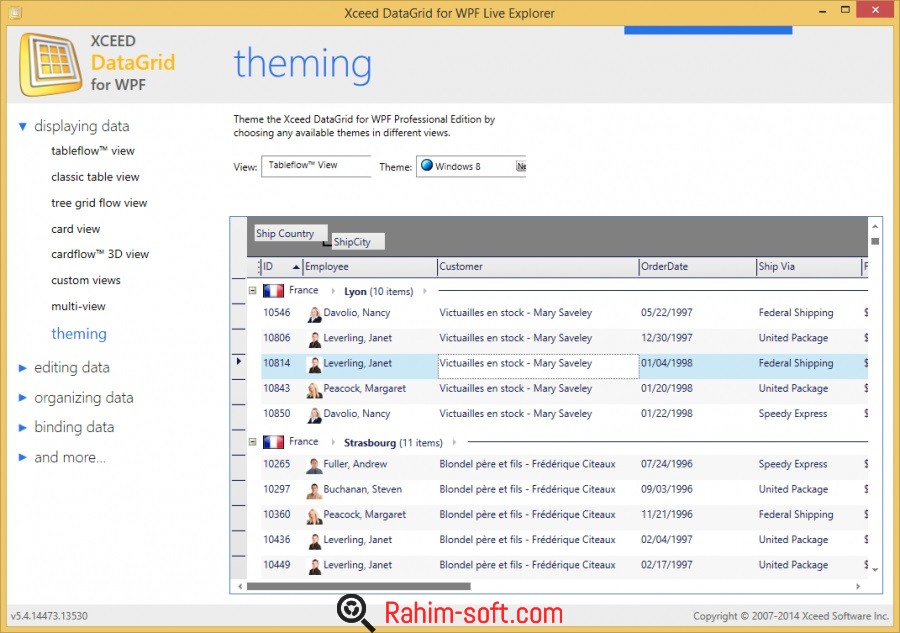900x633 pixels.
Task: Click the ShipCity group-by label
Action: click(x=358, y=242)
